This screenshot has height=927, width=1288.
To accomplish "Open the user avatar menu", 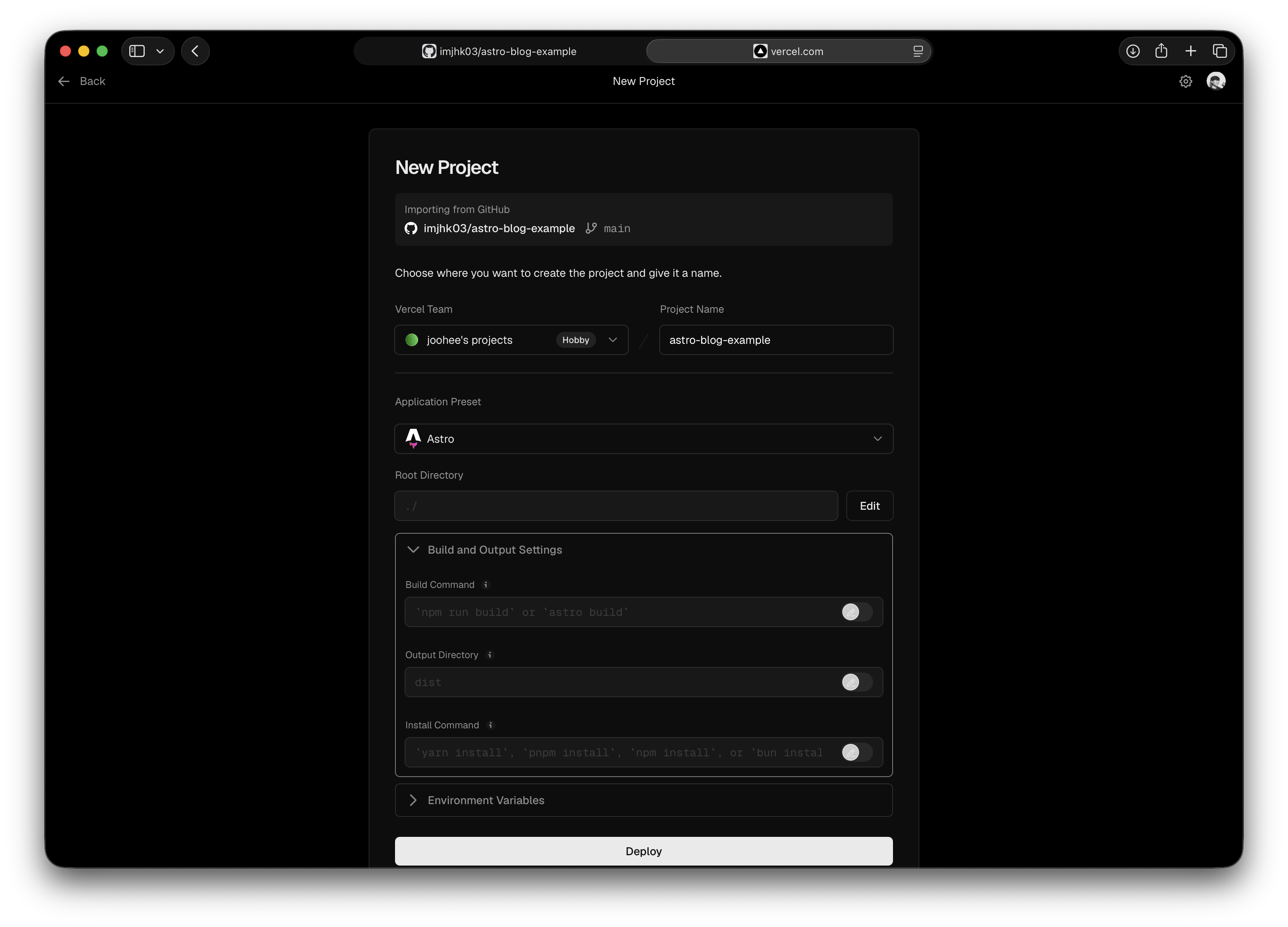I will click(x=1216, y=81).
